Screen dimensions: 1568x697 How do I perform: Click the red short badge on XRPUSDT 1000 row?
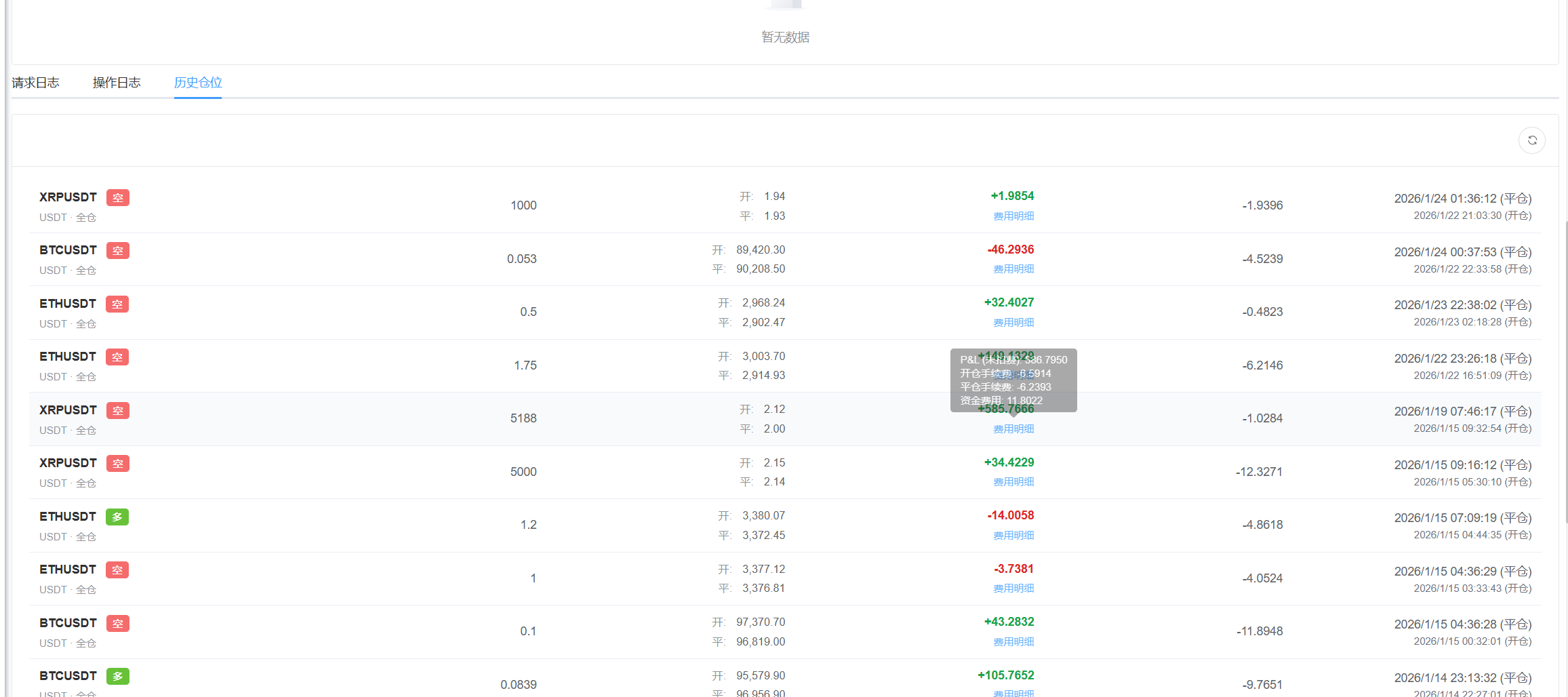[118, 198]
